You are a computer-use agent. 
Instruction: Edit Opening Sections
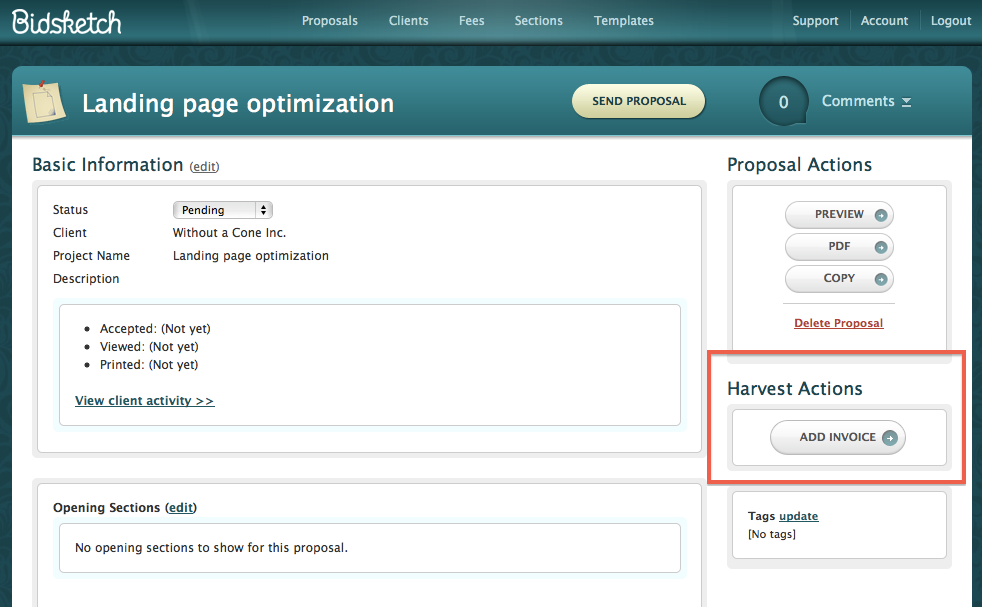[181, 507]
